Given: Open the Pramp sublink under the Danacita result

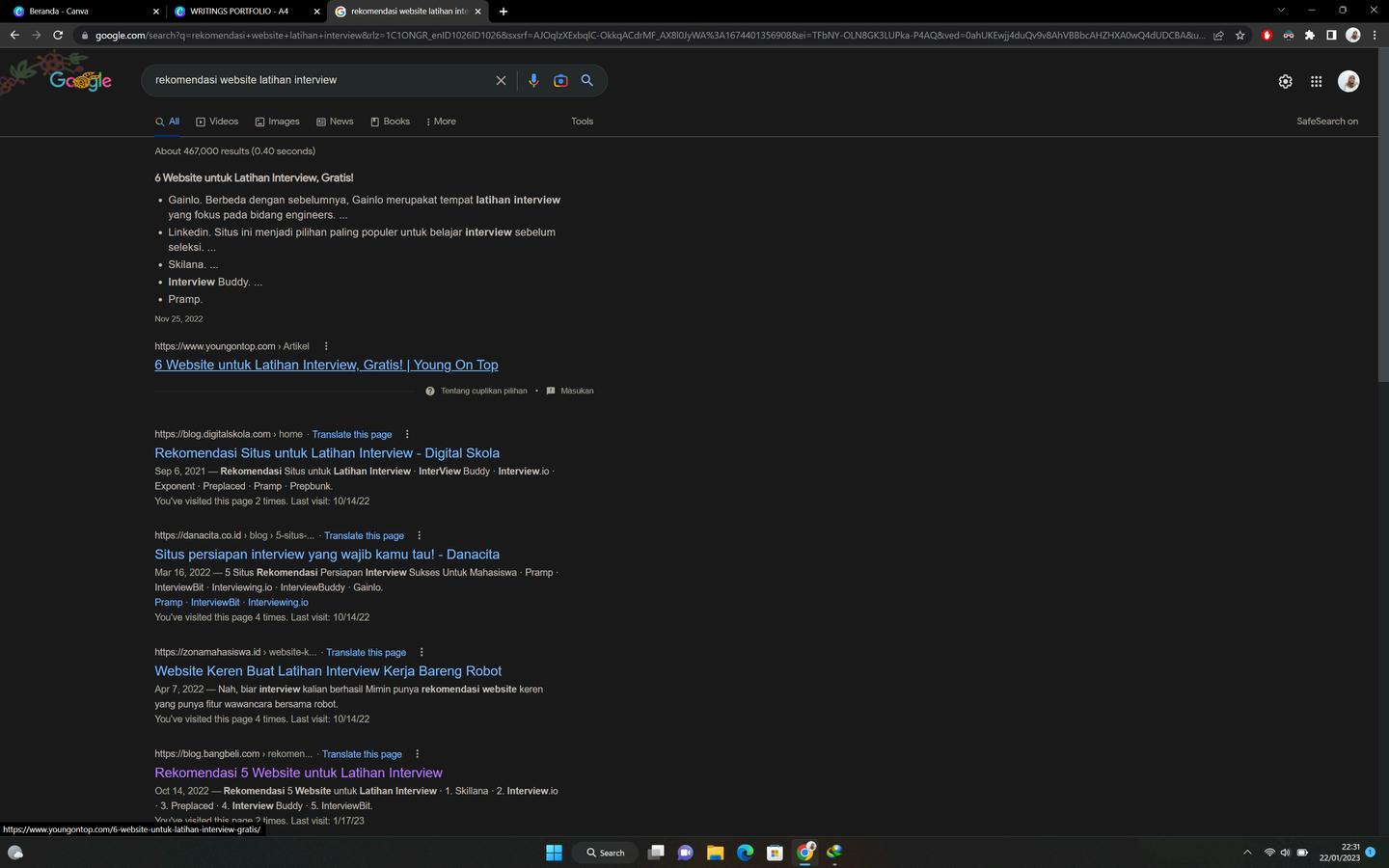Looking at the screenshot, I should 168,603.
